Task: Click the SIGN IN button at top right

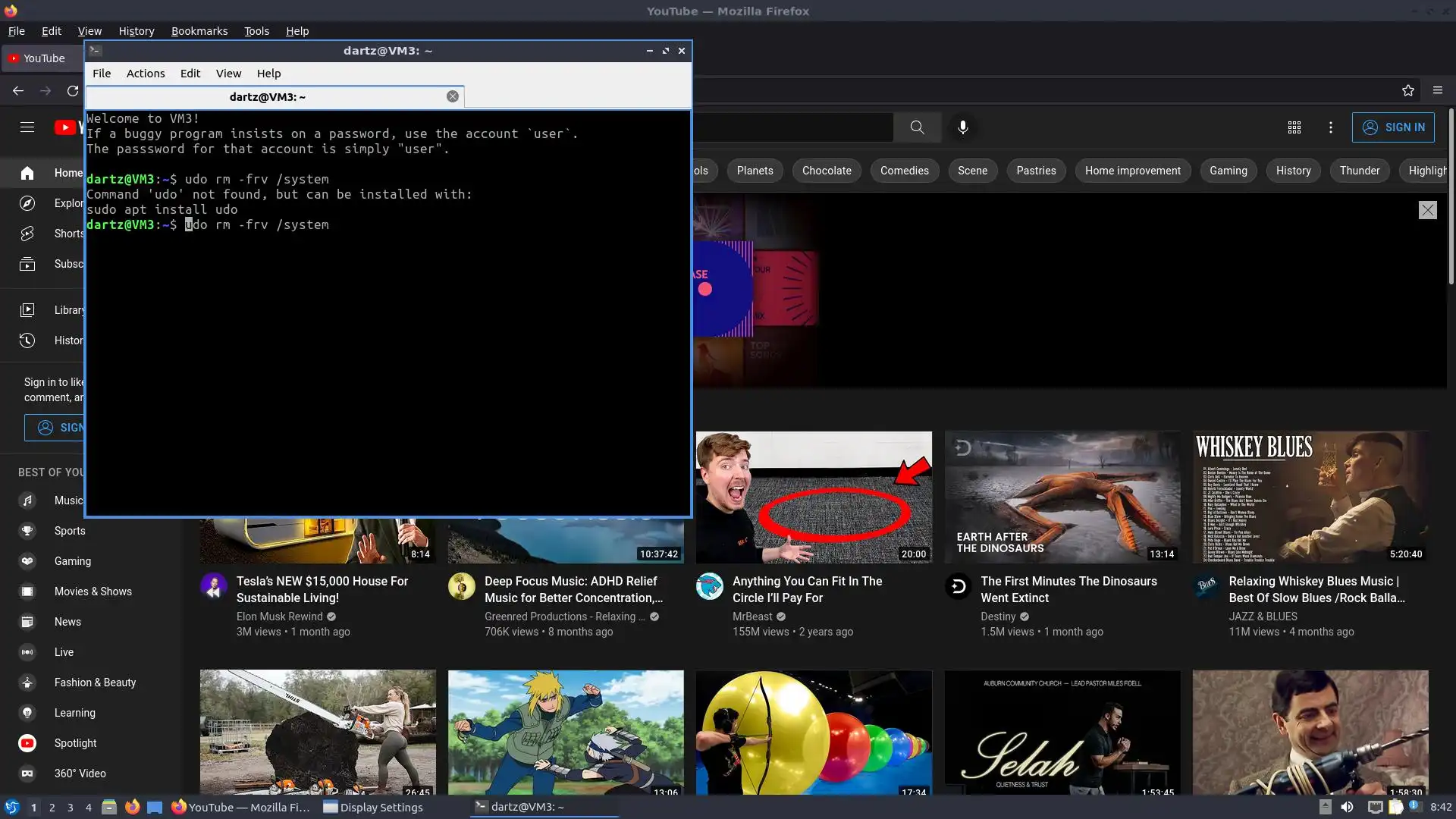Action: (1393, 127)
